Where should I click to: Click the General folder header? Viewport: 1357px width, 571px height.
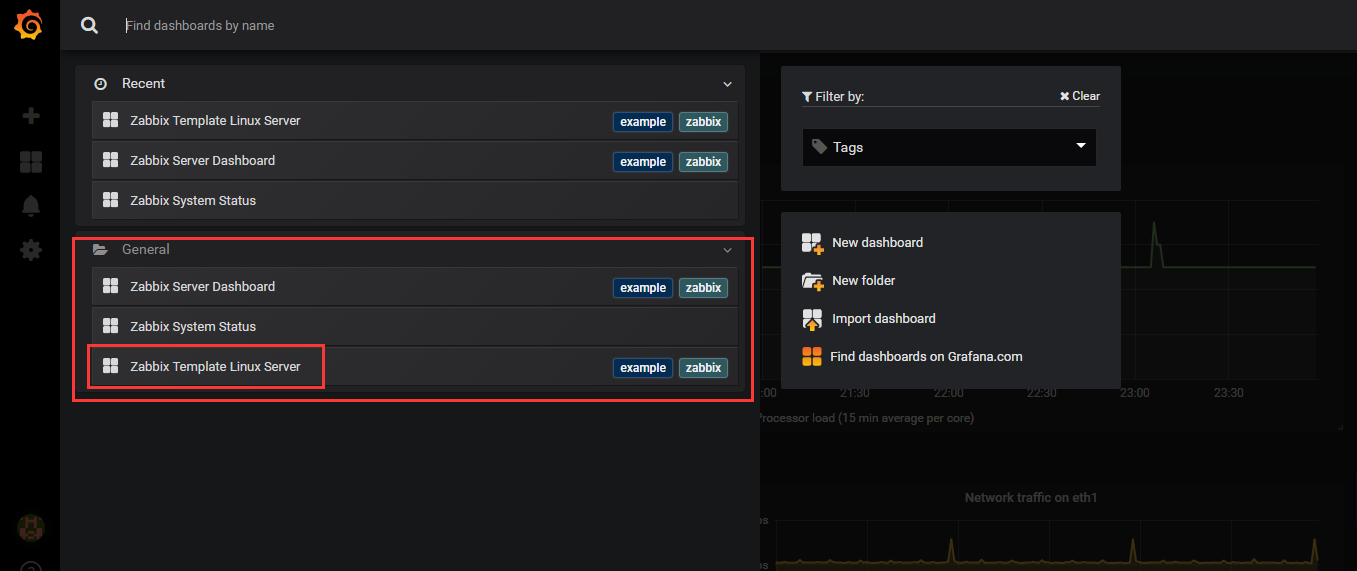(410, 250)
